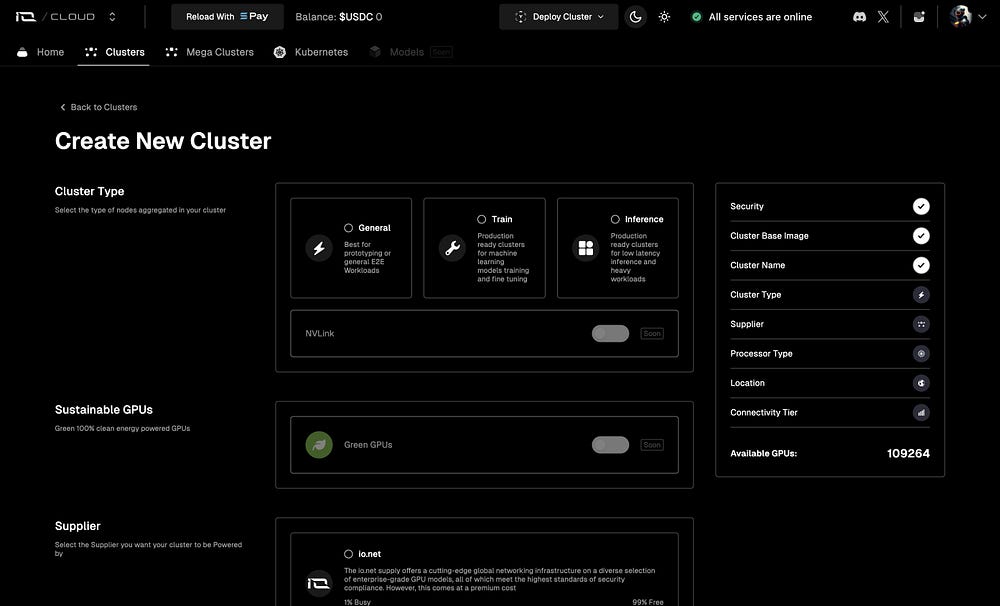The height and width of the screenshot is (606, 1000).
Task: Click Reload With Pay button
Action: 227,17
